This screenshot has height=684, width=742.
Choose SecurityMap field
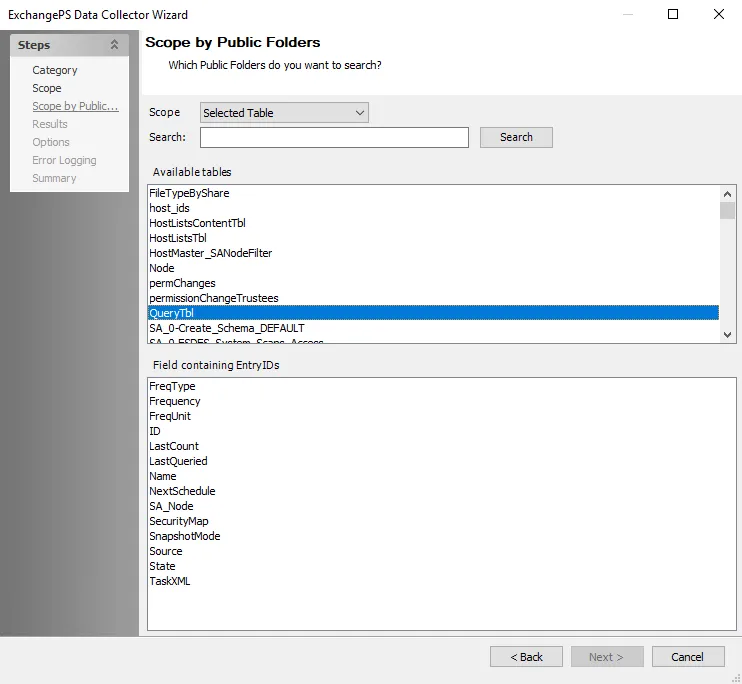click(442, 521)
